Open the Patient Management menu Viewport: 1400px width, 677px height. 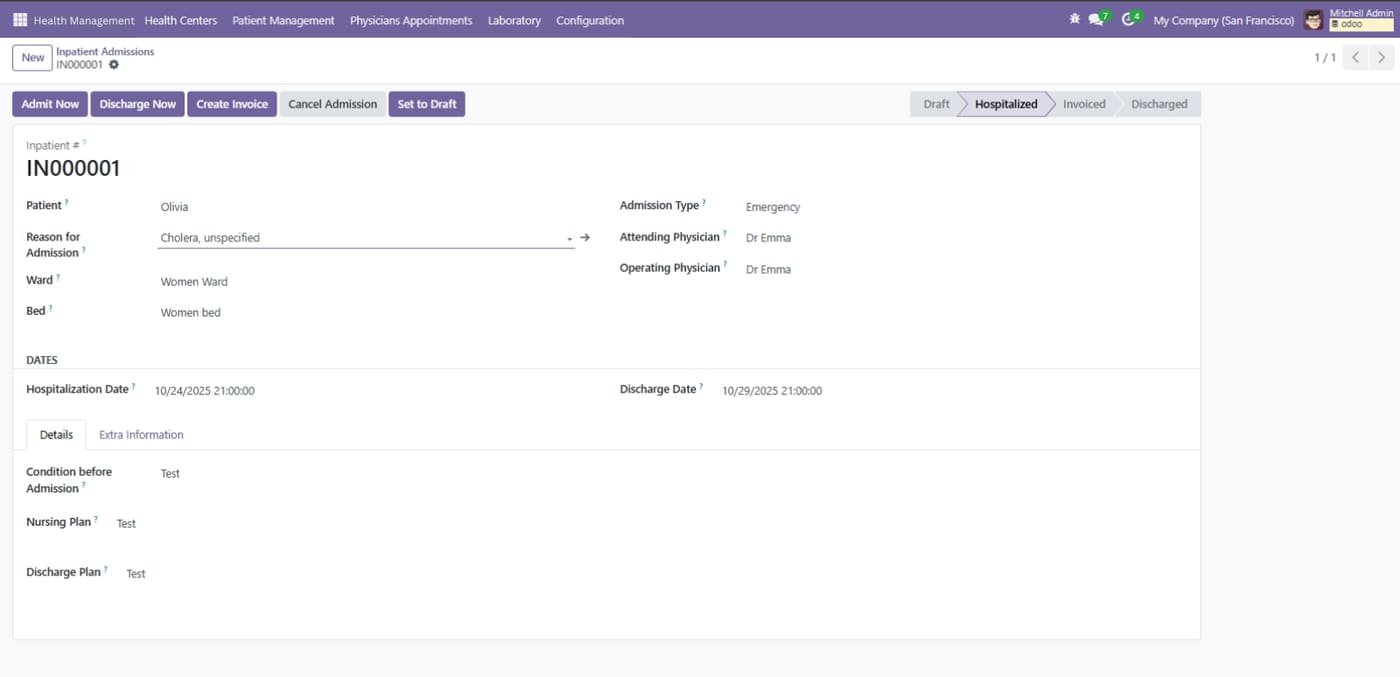pos(284,20)
